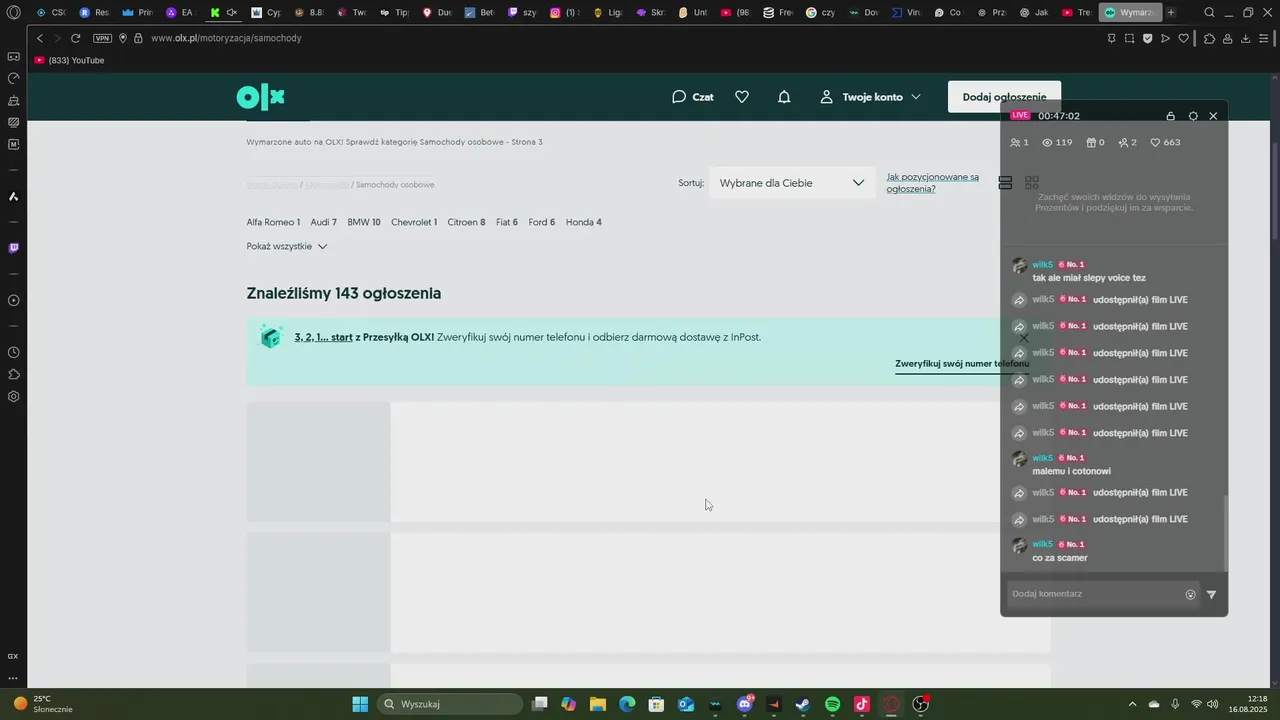Click the likes counter 663
Screen dimensions: 1280x720
tap(1165, 142)
